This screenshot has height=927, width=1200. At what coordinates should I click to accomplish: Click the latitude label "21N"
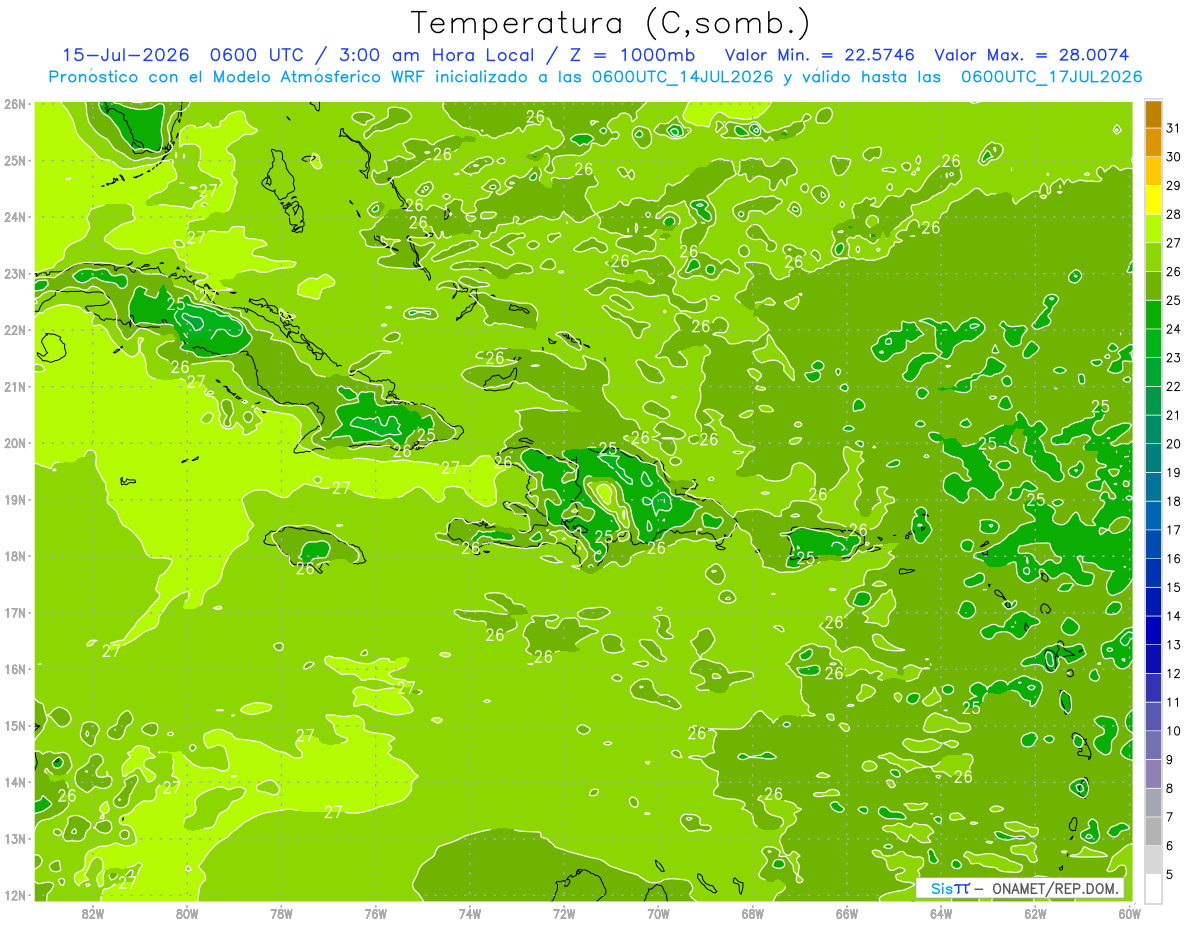click(14, 386)
